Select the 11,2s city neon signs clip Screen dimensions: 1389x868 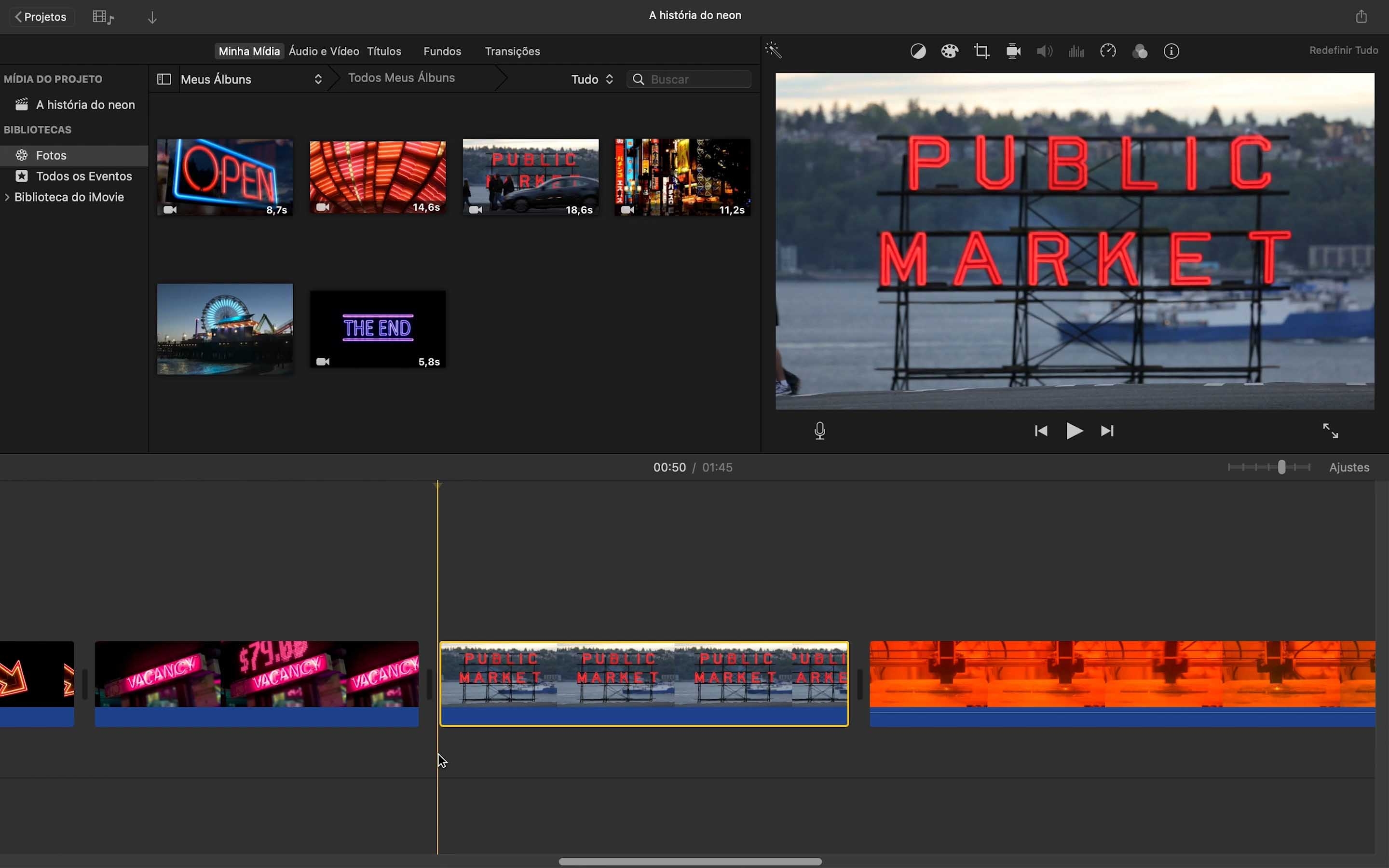coord(682,177)
